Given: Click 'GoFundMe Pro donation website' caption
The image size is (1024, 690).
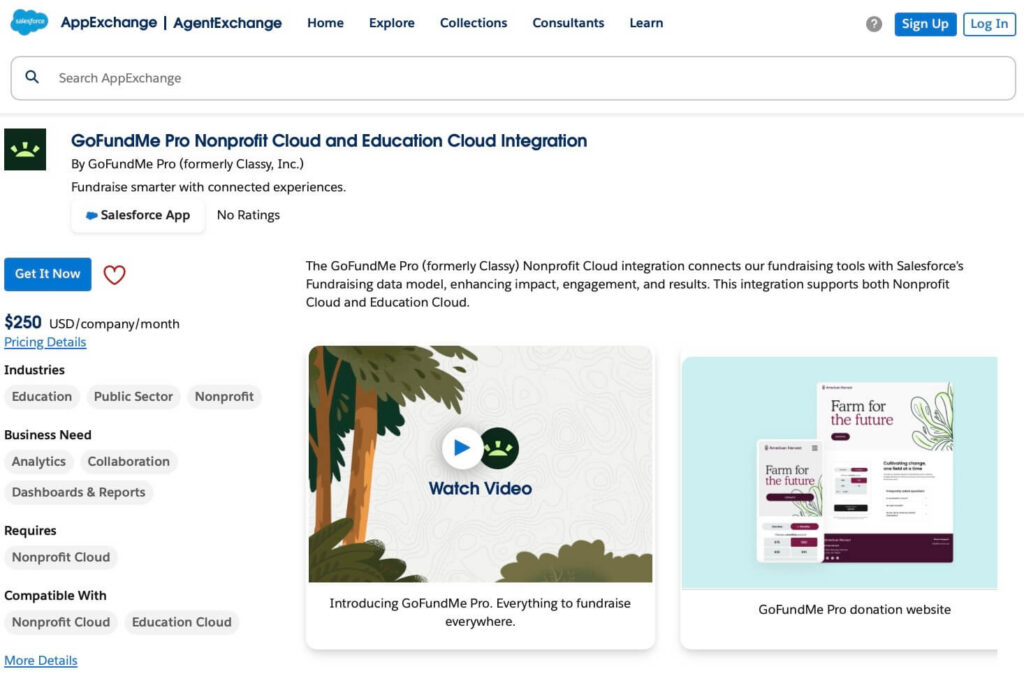Looking at the screenshot, I should [854, 610].
